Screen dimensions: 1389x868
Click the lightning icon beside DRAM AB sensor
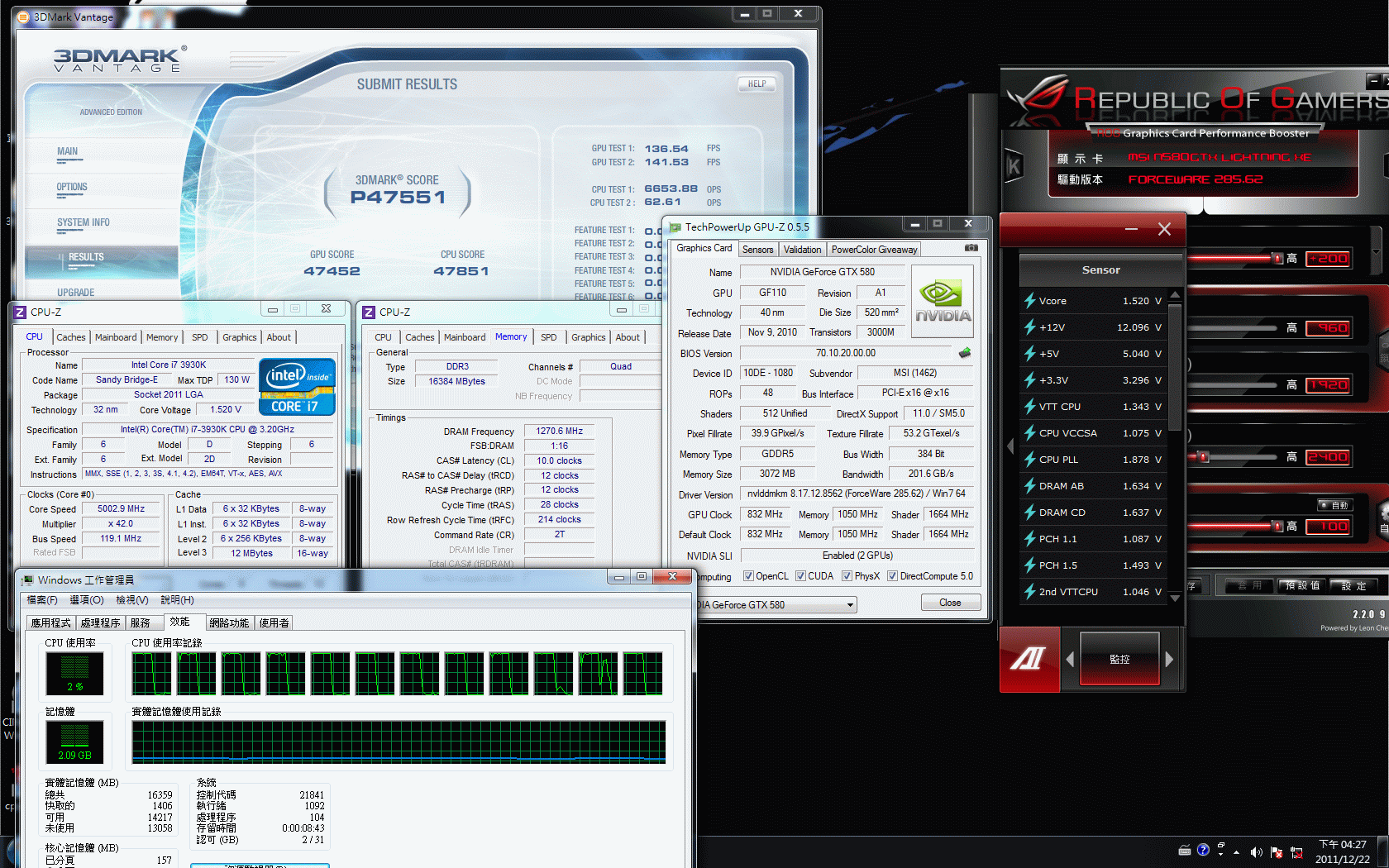pyautogui.click(x=1030, y=486)
